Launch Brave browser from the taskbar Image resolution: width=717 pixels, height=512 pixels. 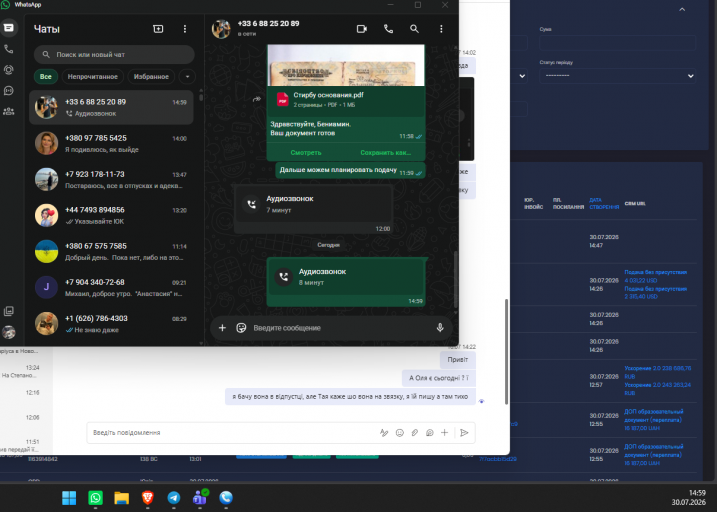147,498
